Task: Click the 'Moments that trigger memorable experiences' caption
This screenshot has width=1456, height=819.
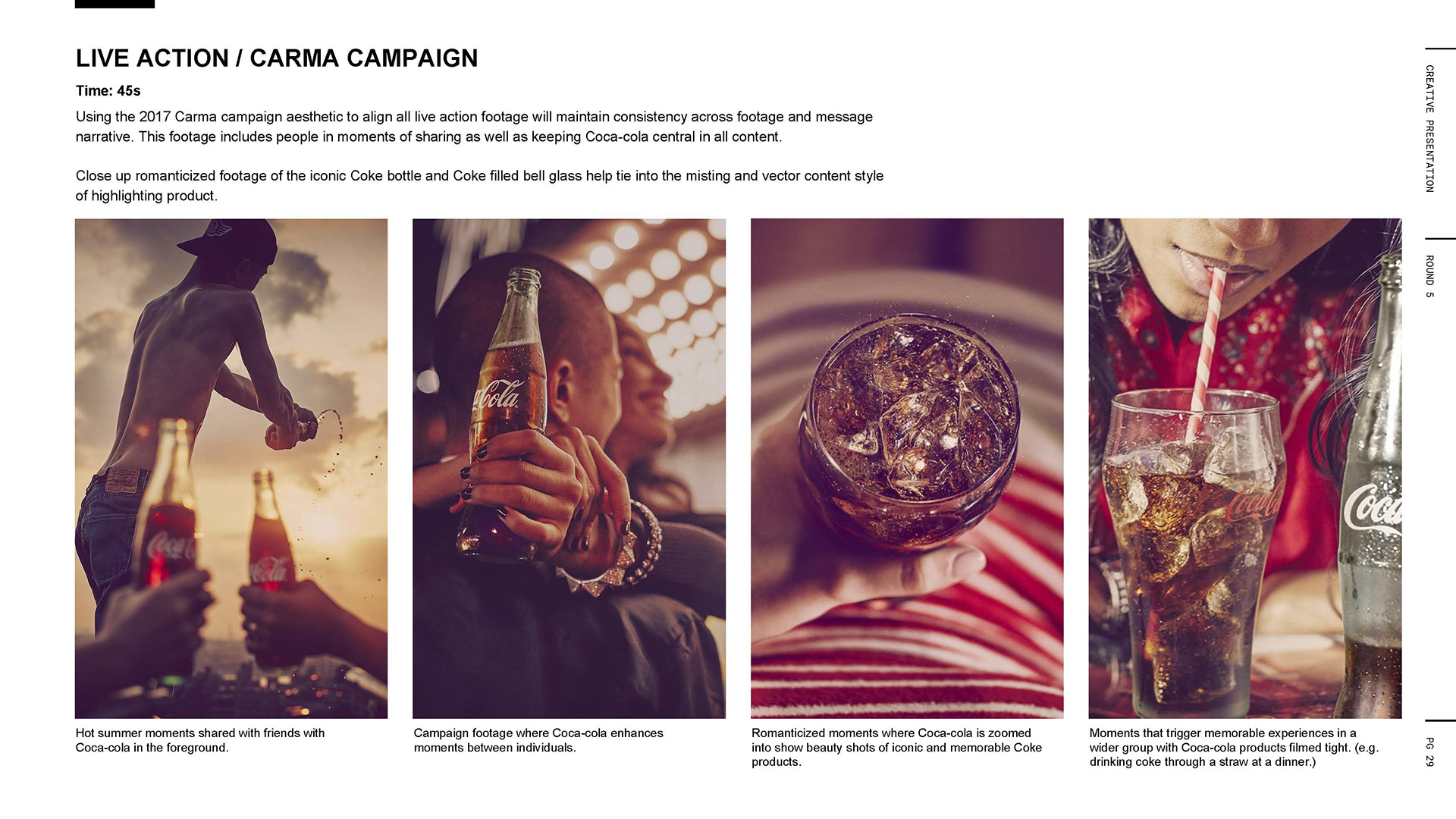Action: (1235, 747)
